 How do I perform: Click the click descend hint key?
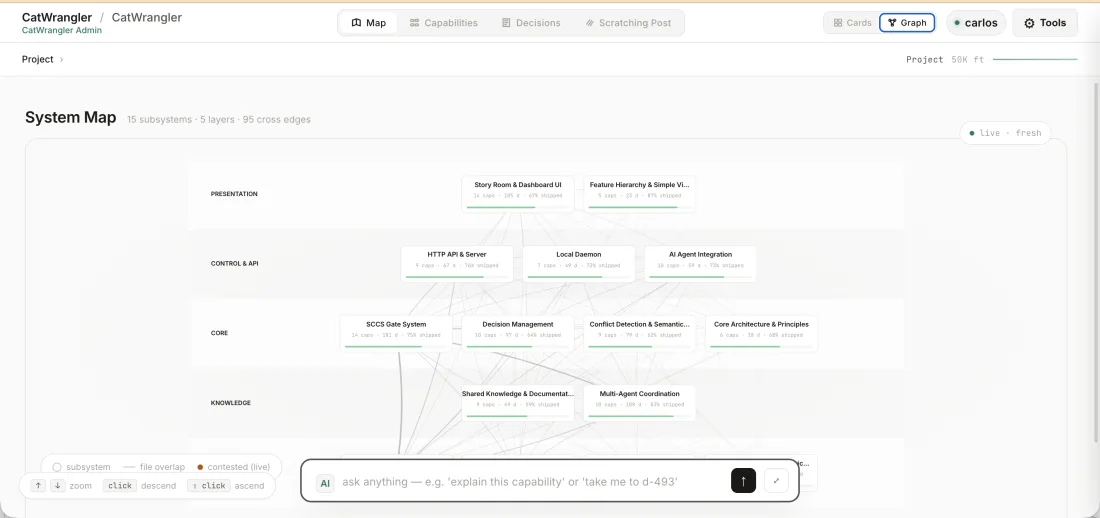119,486
